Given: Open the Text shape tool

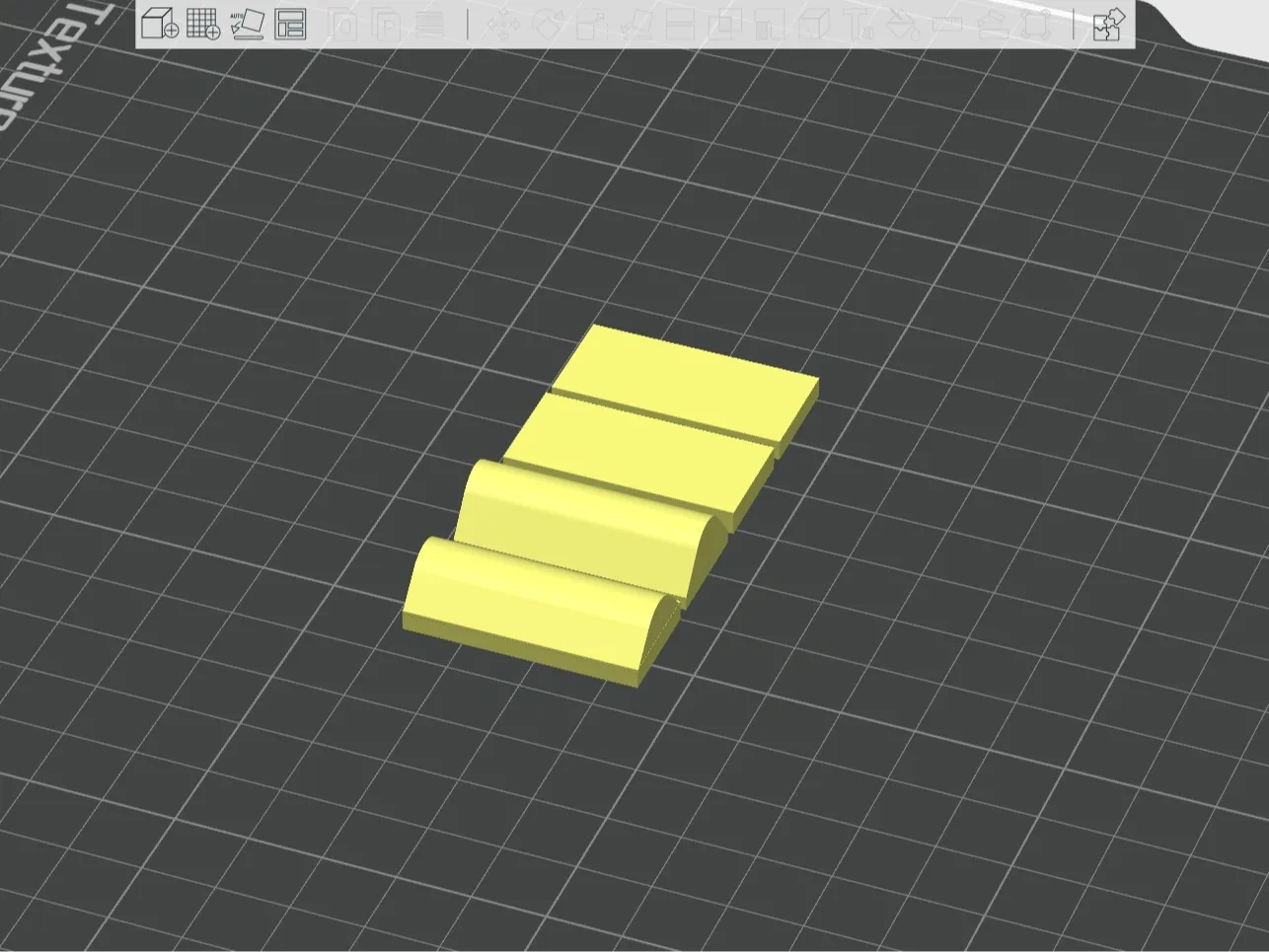Looking at the screenshot, I should 858,24.
